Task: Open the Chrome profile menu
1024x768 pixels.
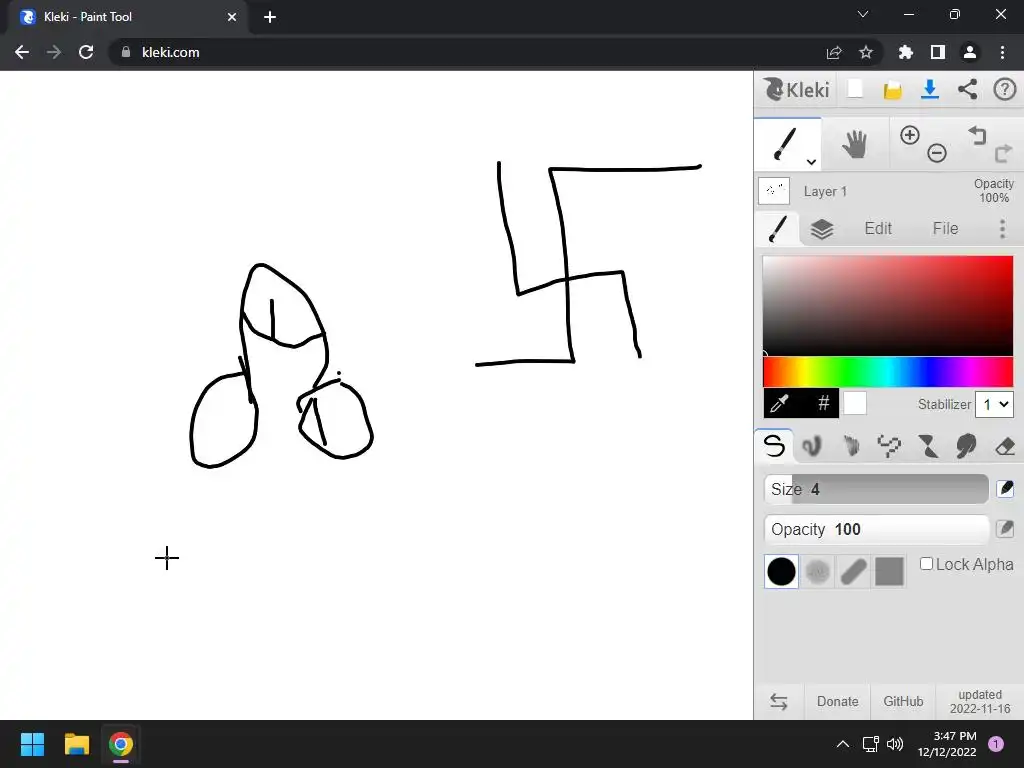Action: coord(970,52)
